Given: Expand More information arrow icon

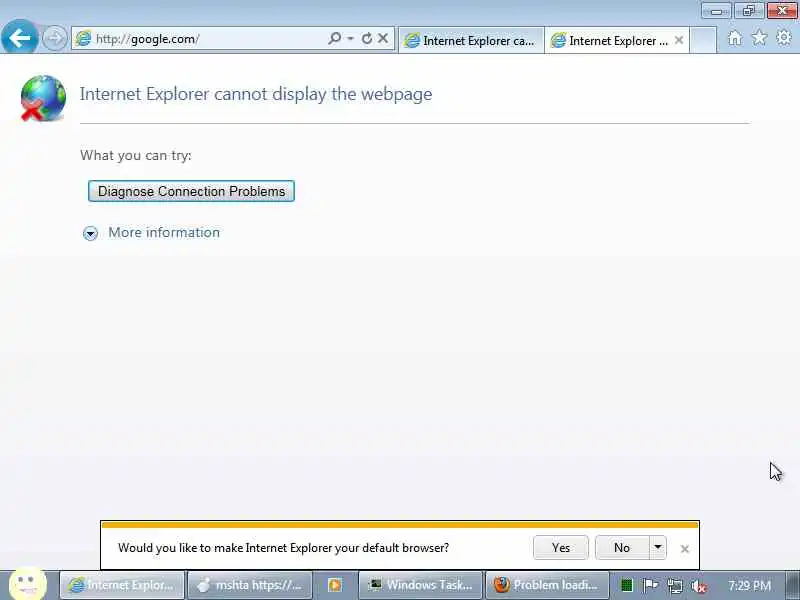Looking at the screenshot, I should (90, 233).
